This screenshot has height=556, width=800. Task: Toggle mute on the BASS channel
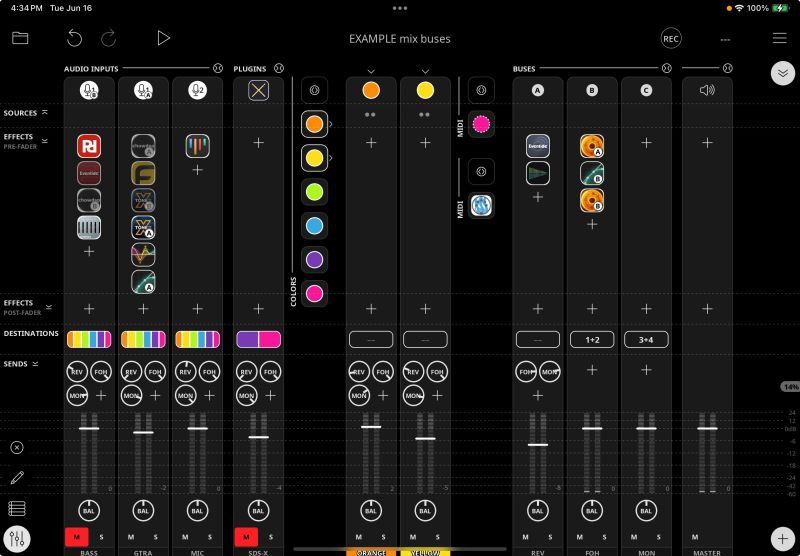77,537
